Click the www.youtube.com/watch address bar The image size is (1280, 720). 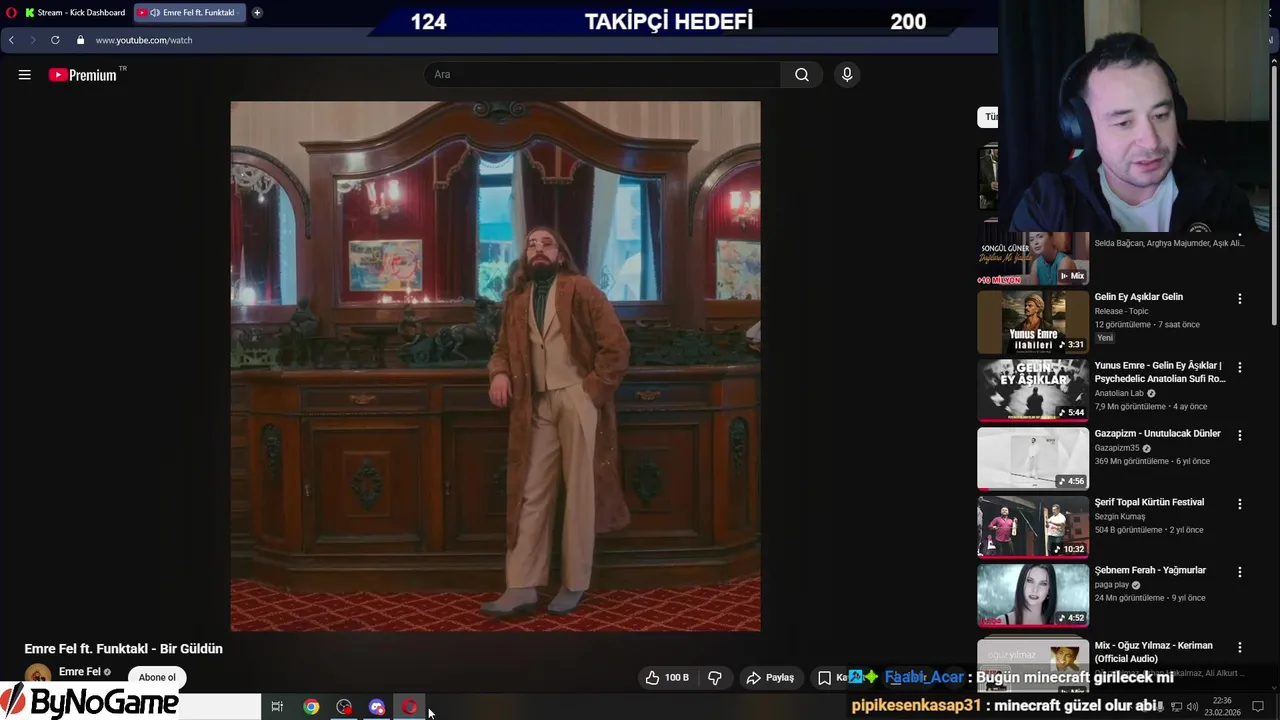(x=144, y=40)
